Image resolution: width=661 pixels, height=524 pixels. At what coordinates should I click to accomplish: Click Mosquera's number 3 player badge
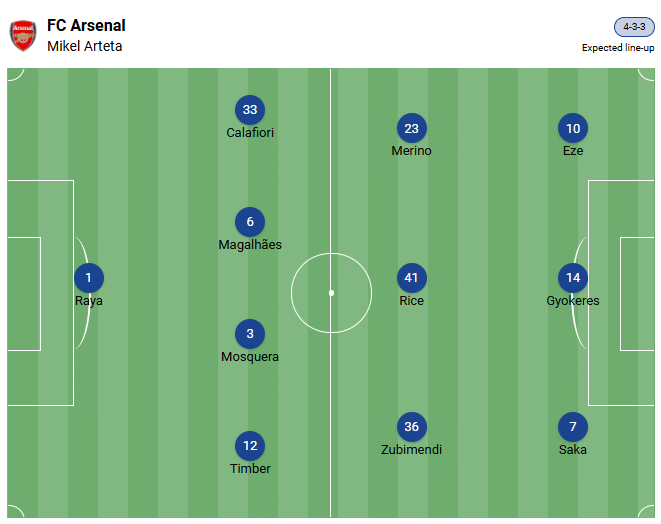point(250,334)
